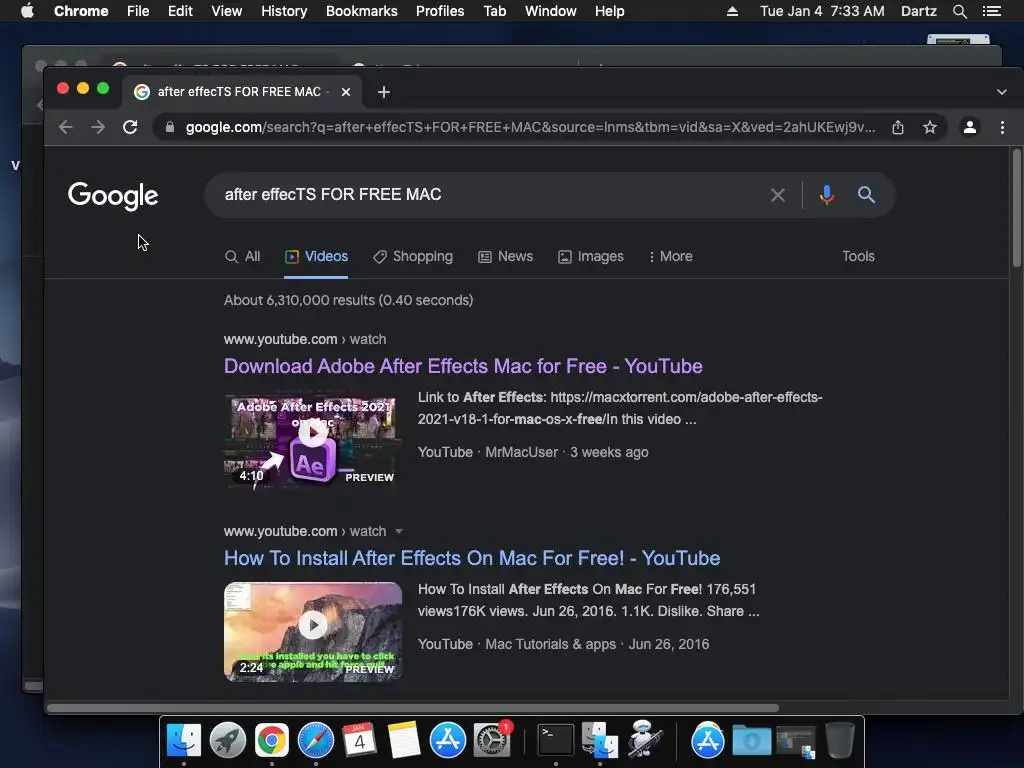The height and width of the screenshot is (768, 1024).
Task: Click 'Mac Tutorials & apps' channel text
Action: (x=551, y=644)
